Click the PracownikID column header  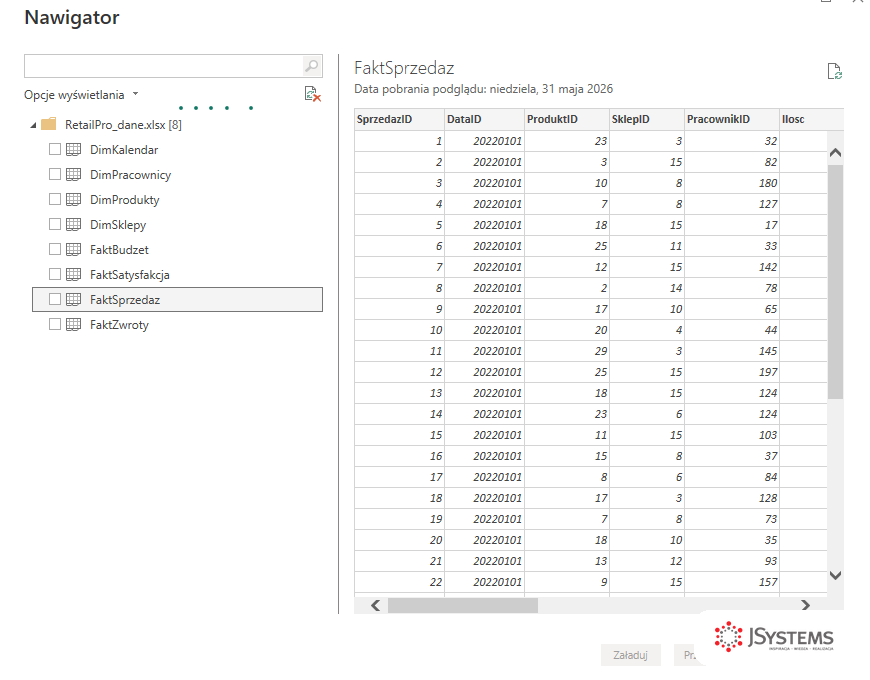(x=732, y=119)
